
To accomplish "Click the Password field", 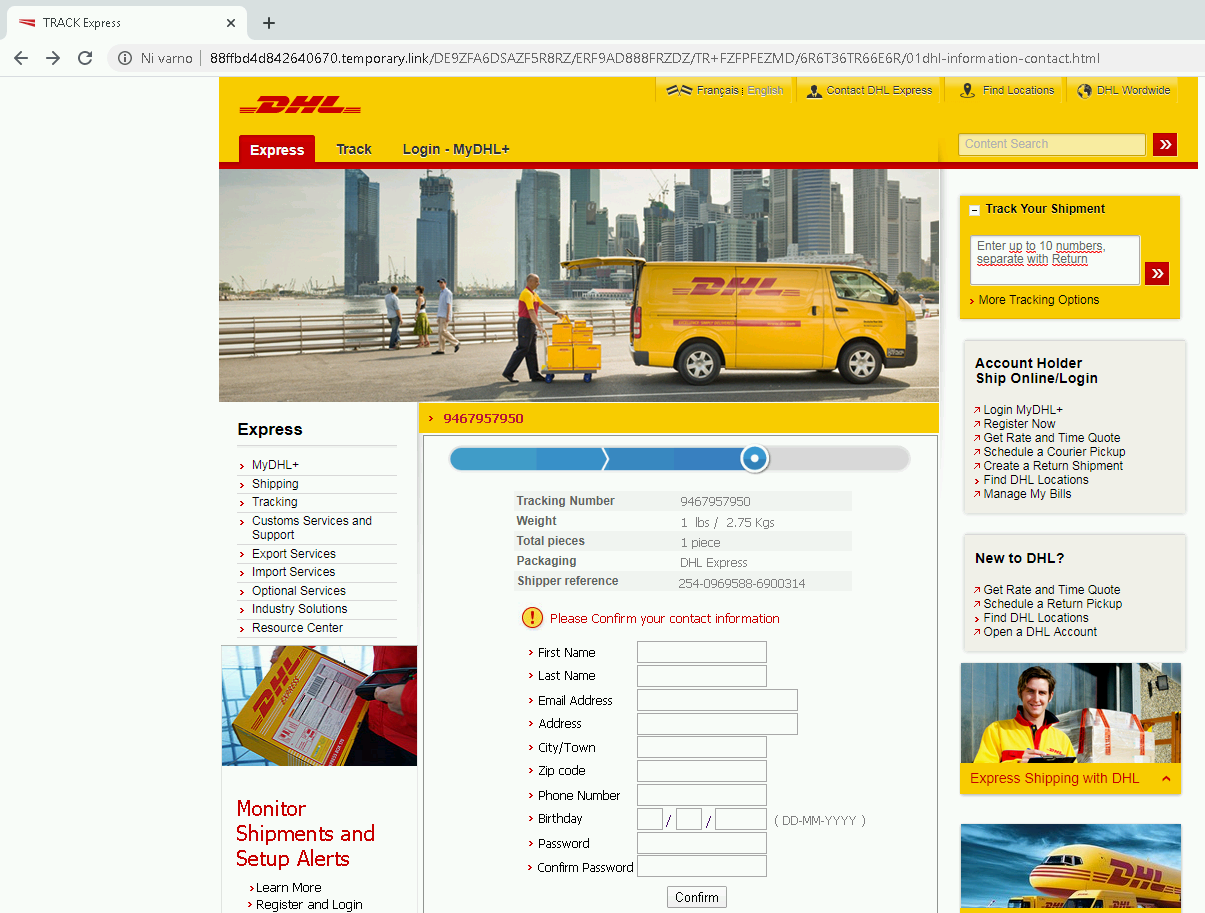I will (702, 843).
